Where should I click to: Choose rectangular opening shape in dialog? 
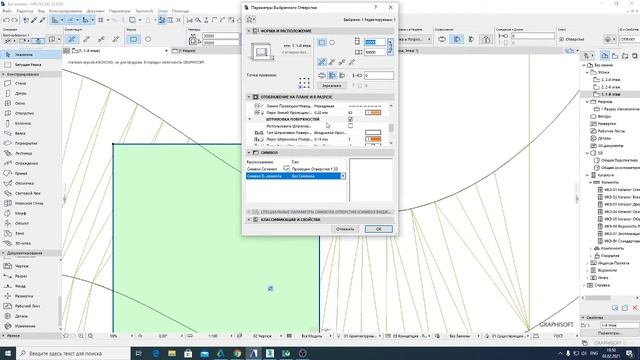[x=322, y=42]
